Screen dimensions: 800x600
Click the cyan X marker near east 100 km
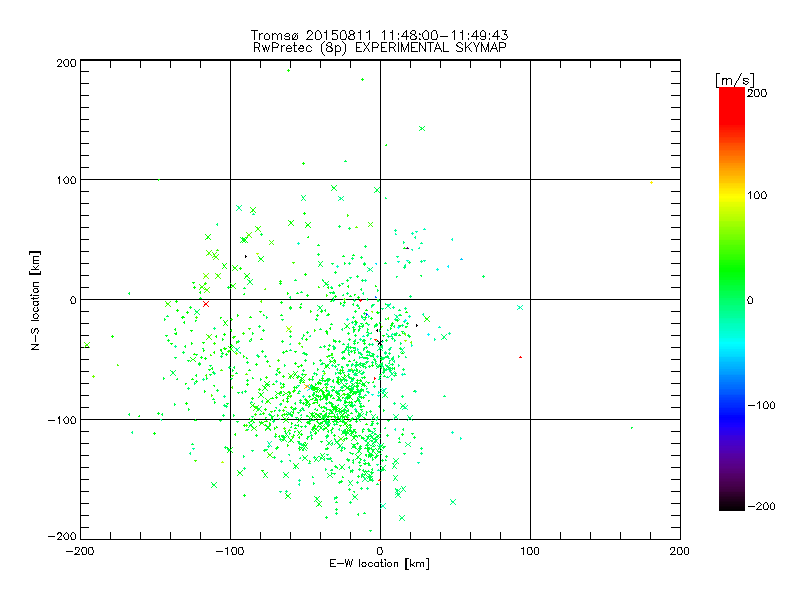pyautogui.click(x=520, y=308)
